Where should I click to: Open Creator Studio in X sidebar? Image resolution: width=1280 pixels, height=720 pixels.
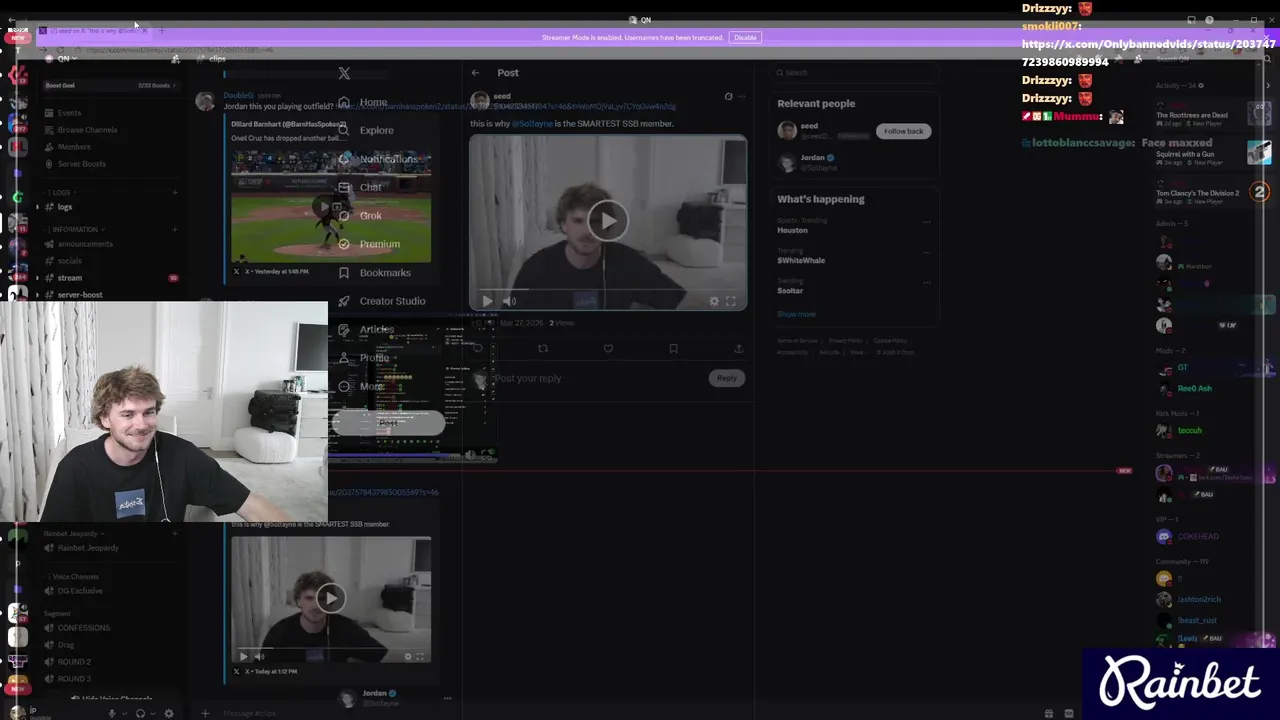381,301
